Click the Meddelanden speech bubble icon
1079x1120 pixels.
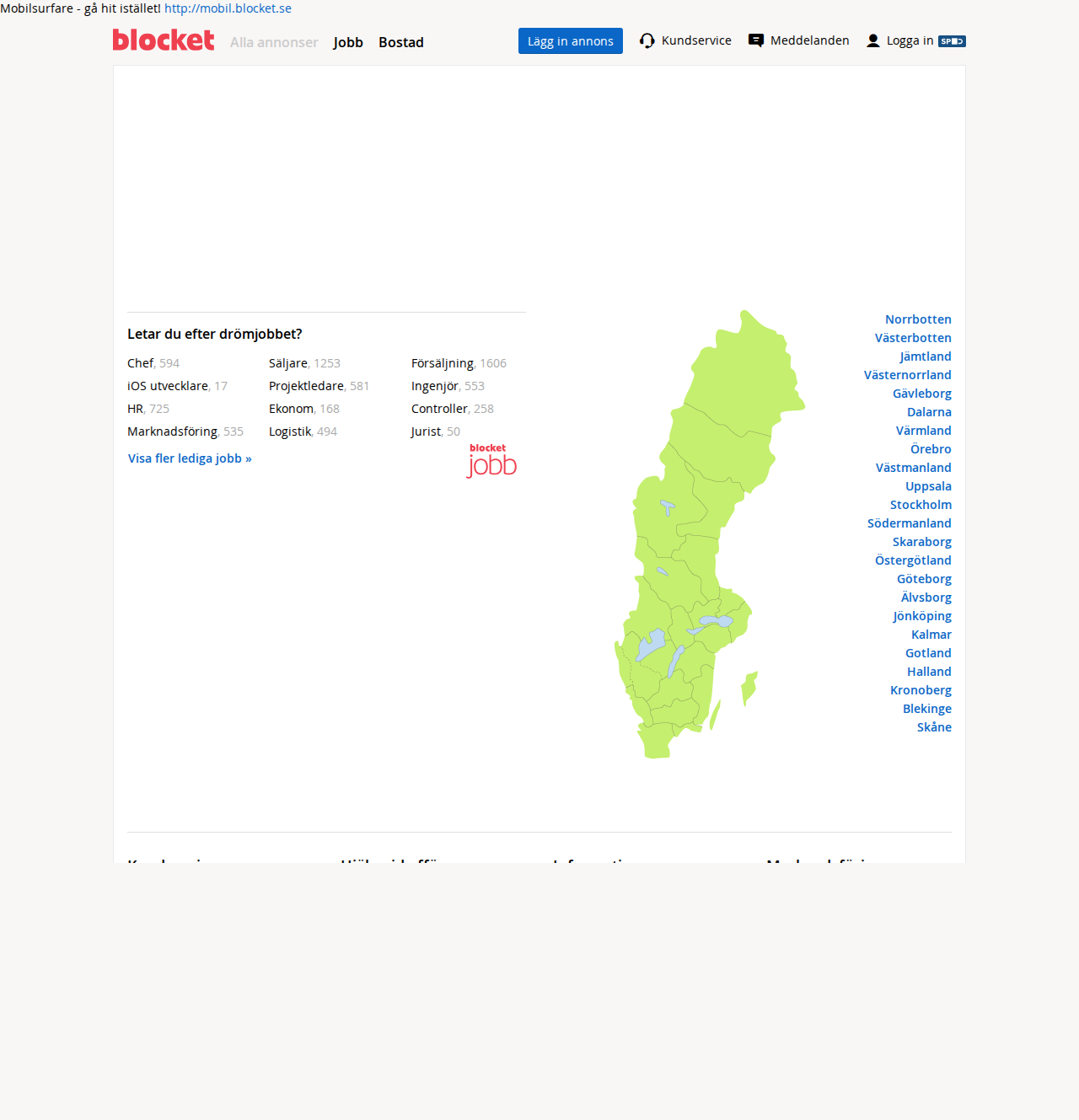point(756,40)
